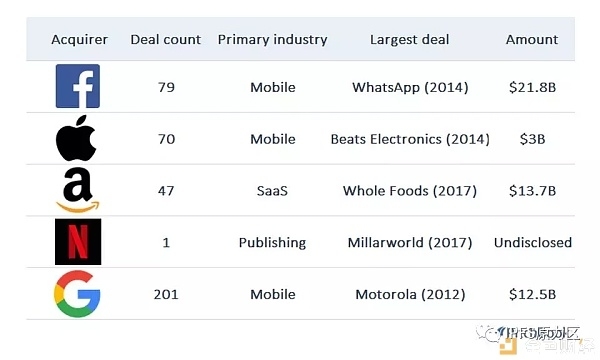Click the Deal count column header
600x360 pixels.
[x=165, y=39]
